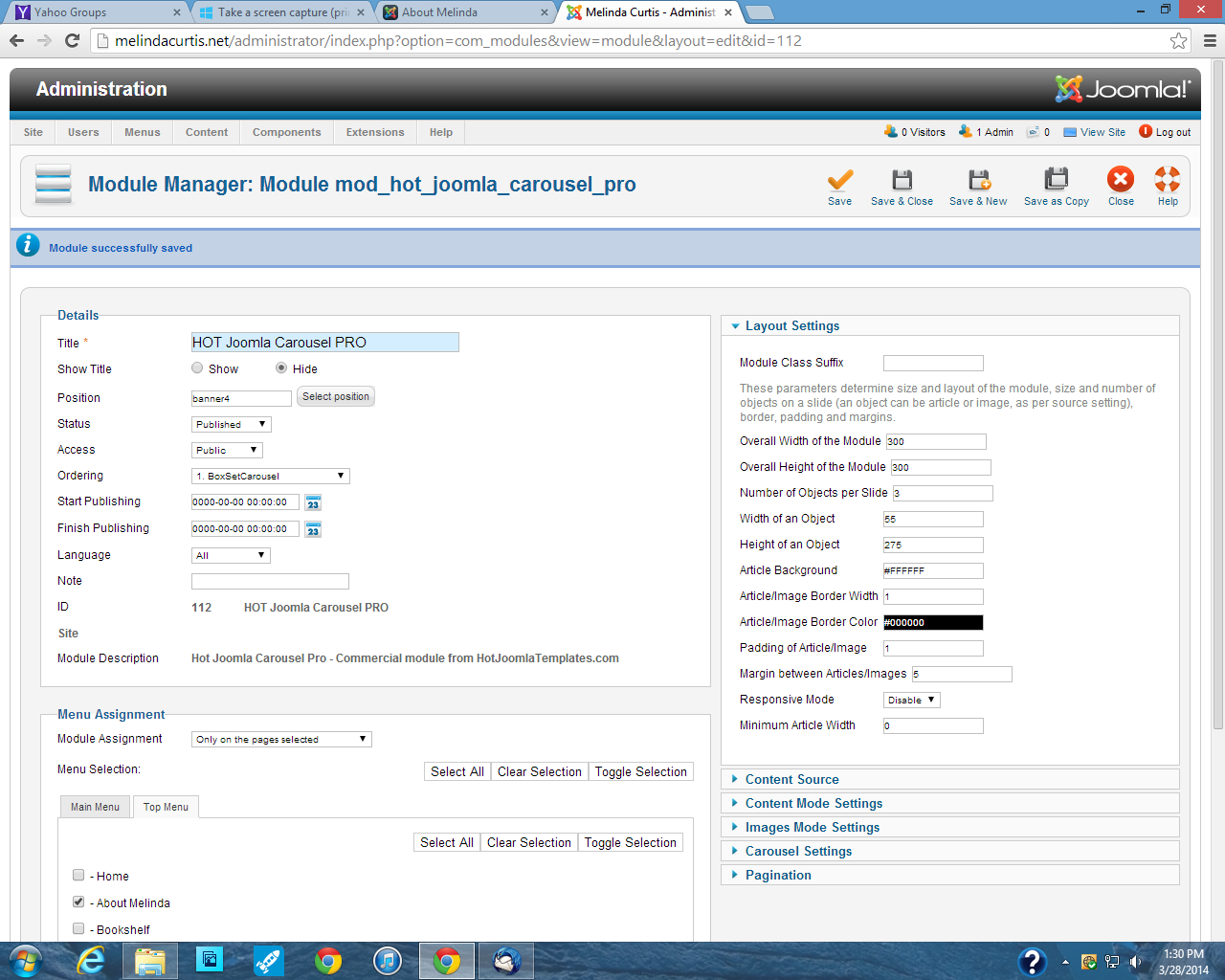The width and height of the screenshot is (1225, 980).
Task: Open Windows Start button
Action: pos(24,961)
